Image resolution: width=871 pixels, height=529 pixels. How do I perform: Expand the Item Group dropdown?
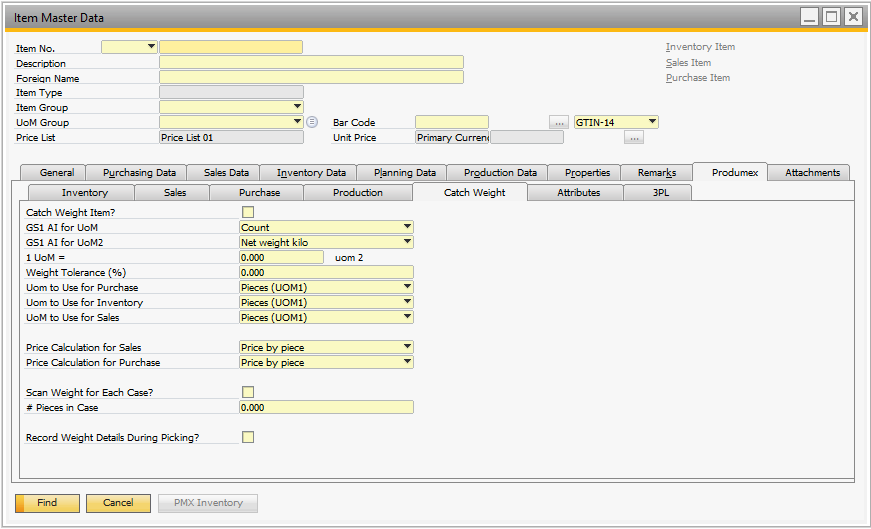[297, 107]
